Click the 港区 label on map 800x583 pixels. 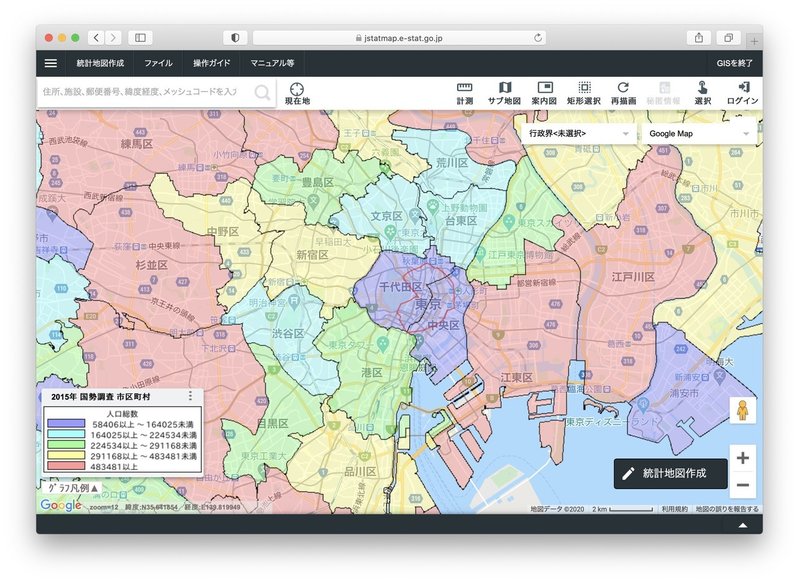(x=372, y=373)
